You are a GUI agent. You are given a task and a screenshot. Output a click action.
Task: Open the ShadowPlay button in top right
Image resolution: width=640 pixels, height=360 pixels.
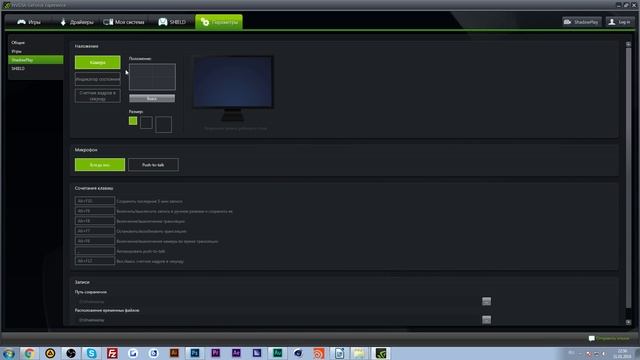pos(581,22)
